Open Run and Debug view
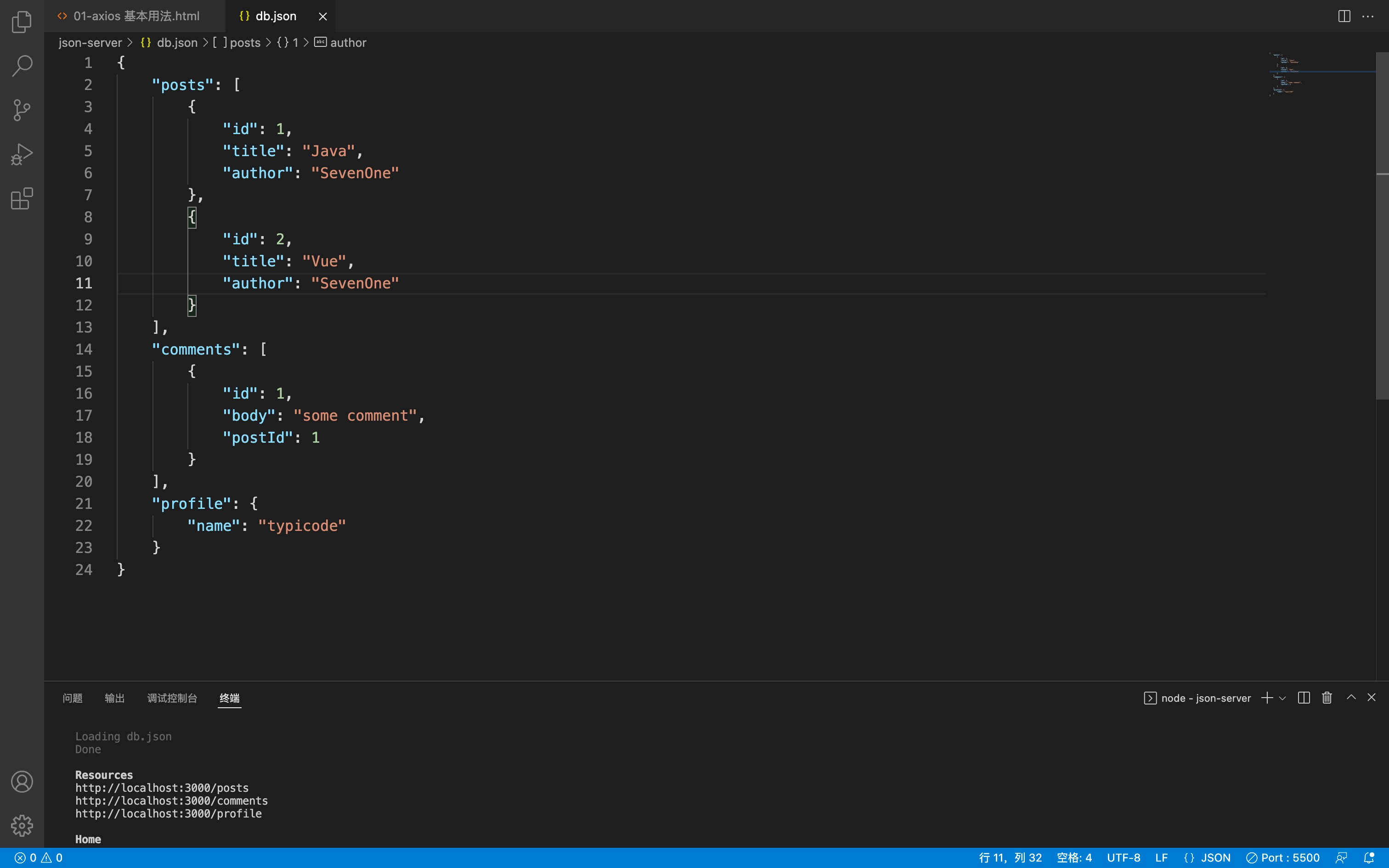Image resolution: width=1389 pixels, height=868 pixels. click(22, 154)
